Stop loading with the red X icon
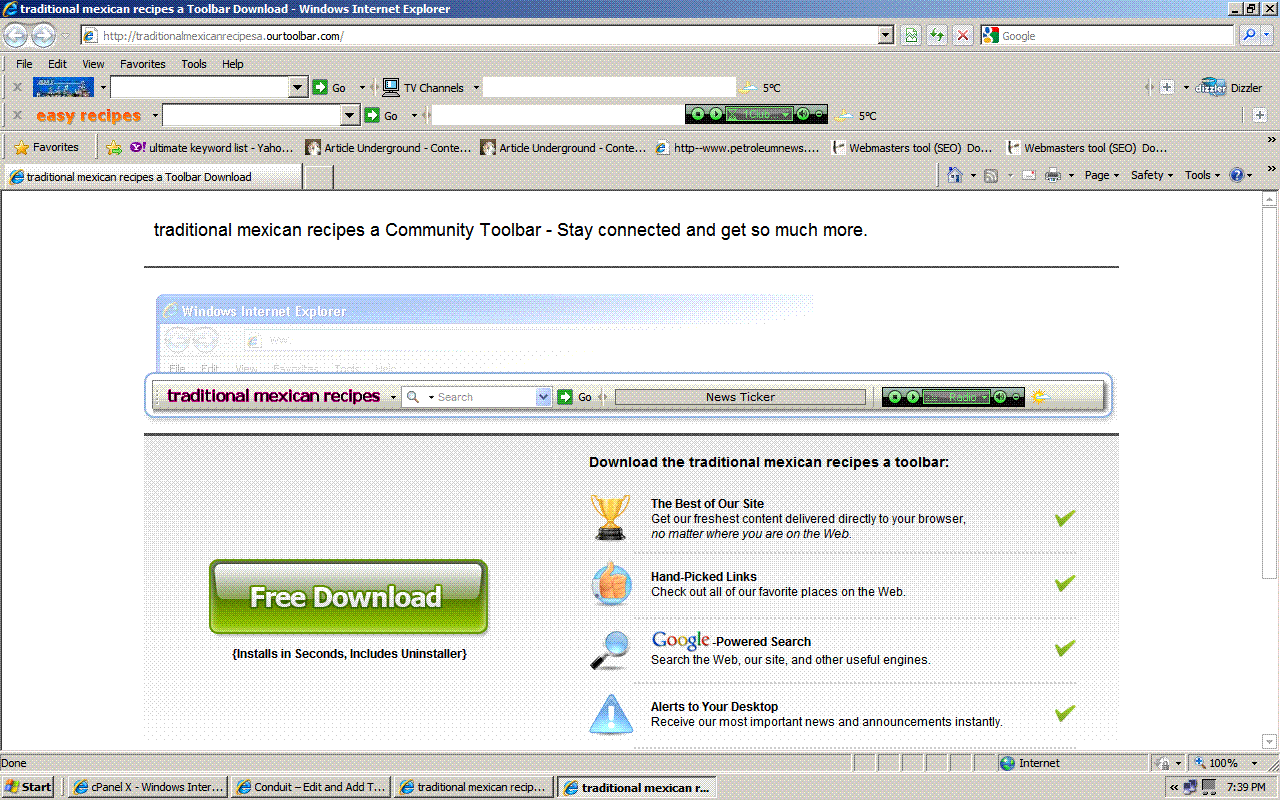 (963, 36)
